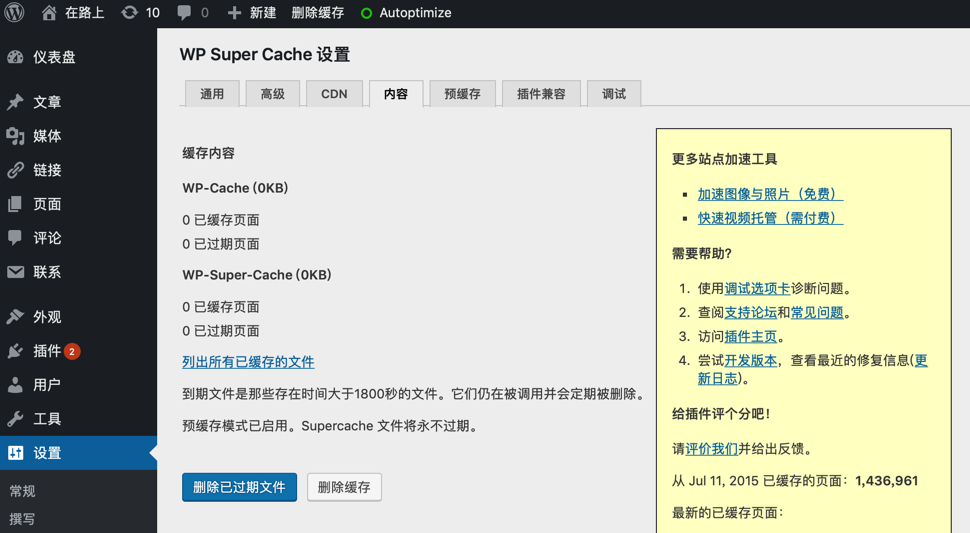The height and width of the screenshot is (533, 970).
Task: Open the 文章 menu item
Action: coord(78,102)
